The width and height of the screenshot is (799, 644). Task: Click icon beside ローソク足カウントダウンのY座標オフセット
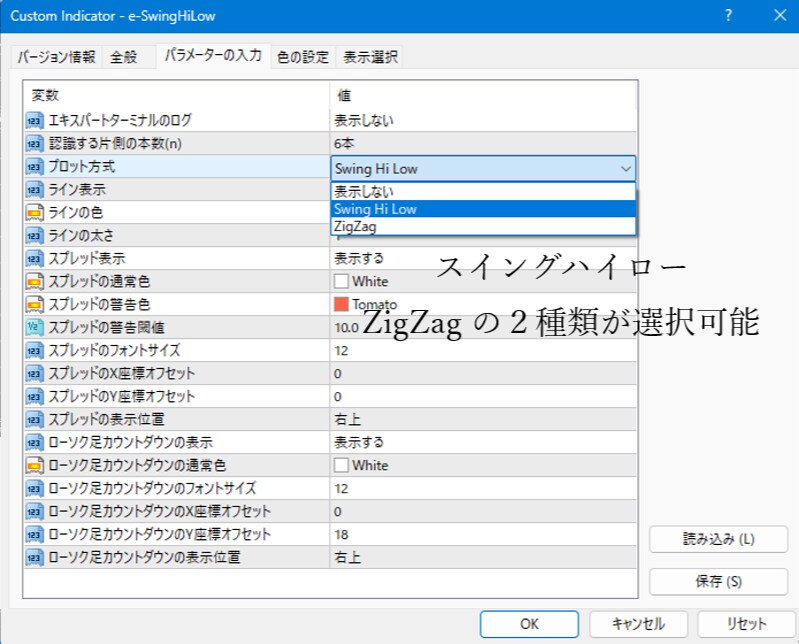tap(34, 534)
